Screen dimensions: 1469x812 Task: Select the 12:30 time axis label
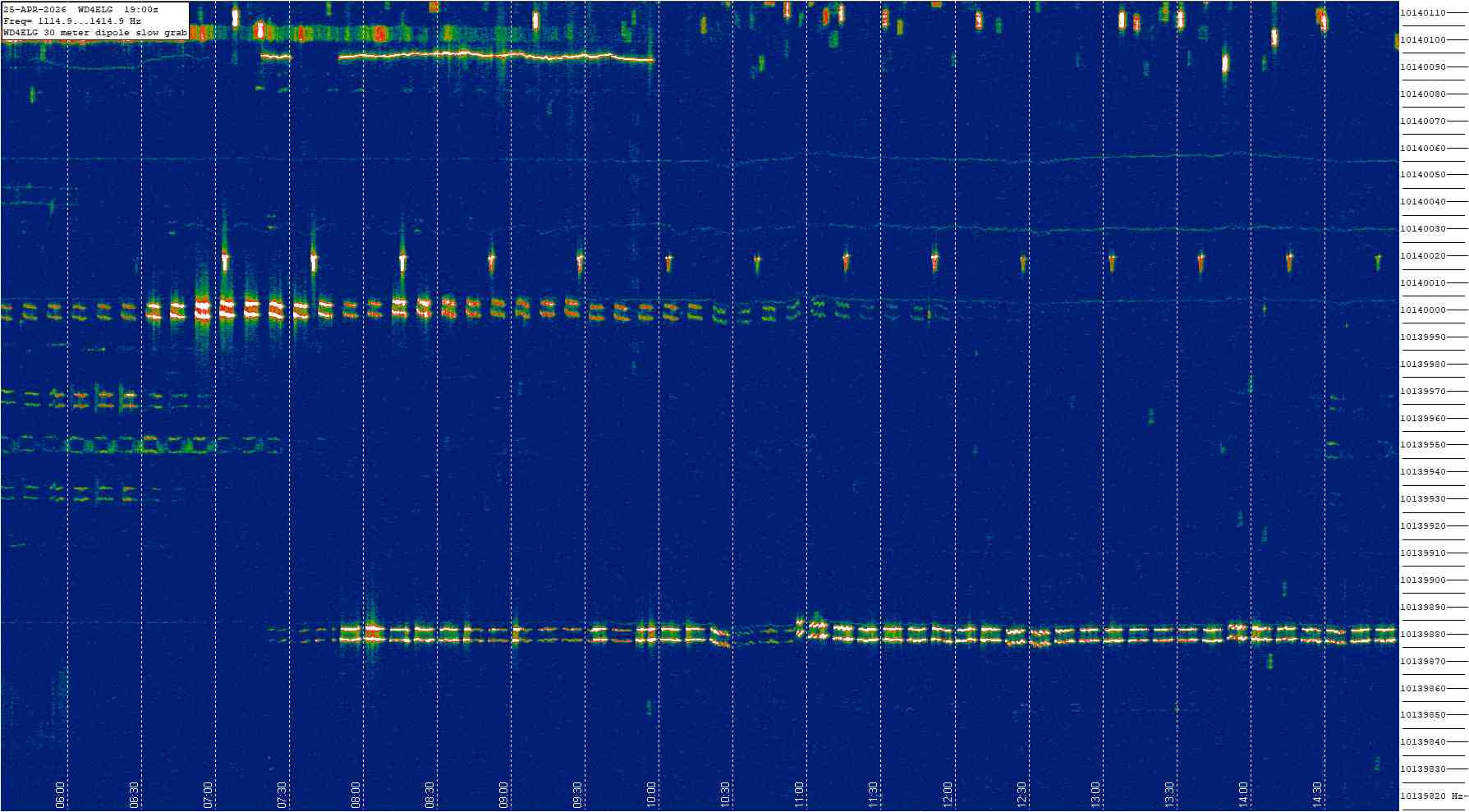point(1021,795)
